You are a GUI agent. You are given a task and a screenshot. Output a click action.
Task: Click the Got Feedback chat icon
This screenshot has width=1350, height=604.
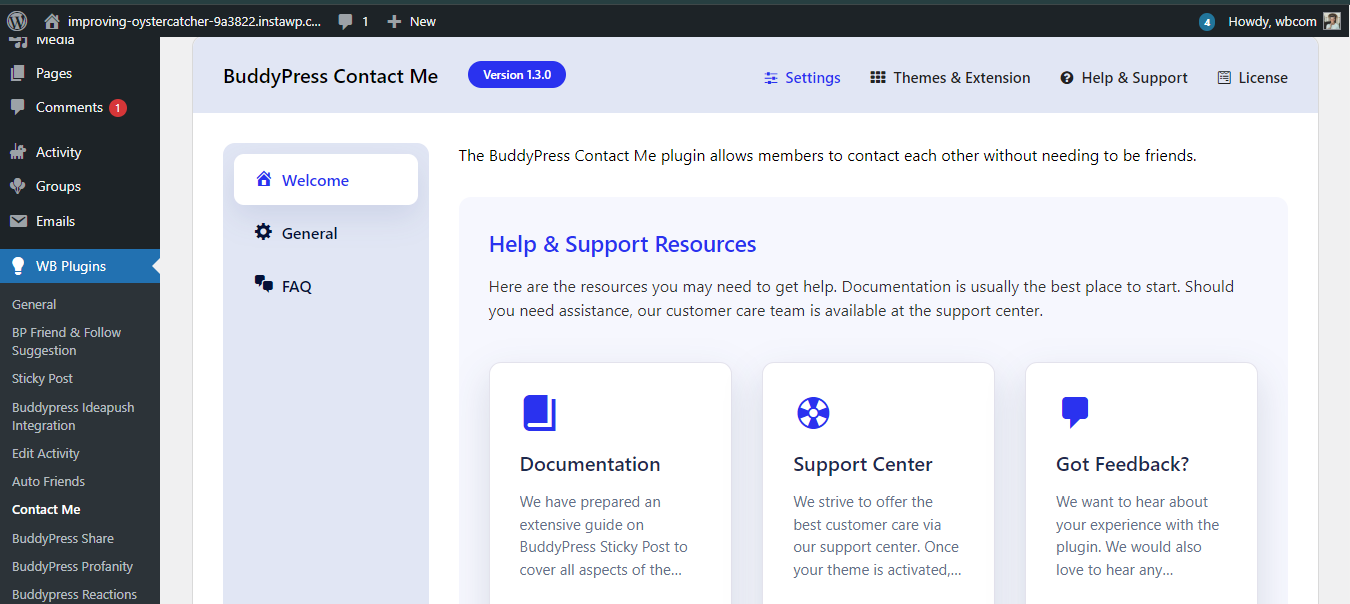click(x=1074, y=412)
